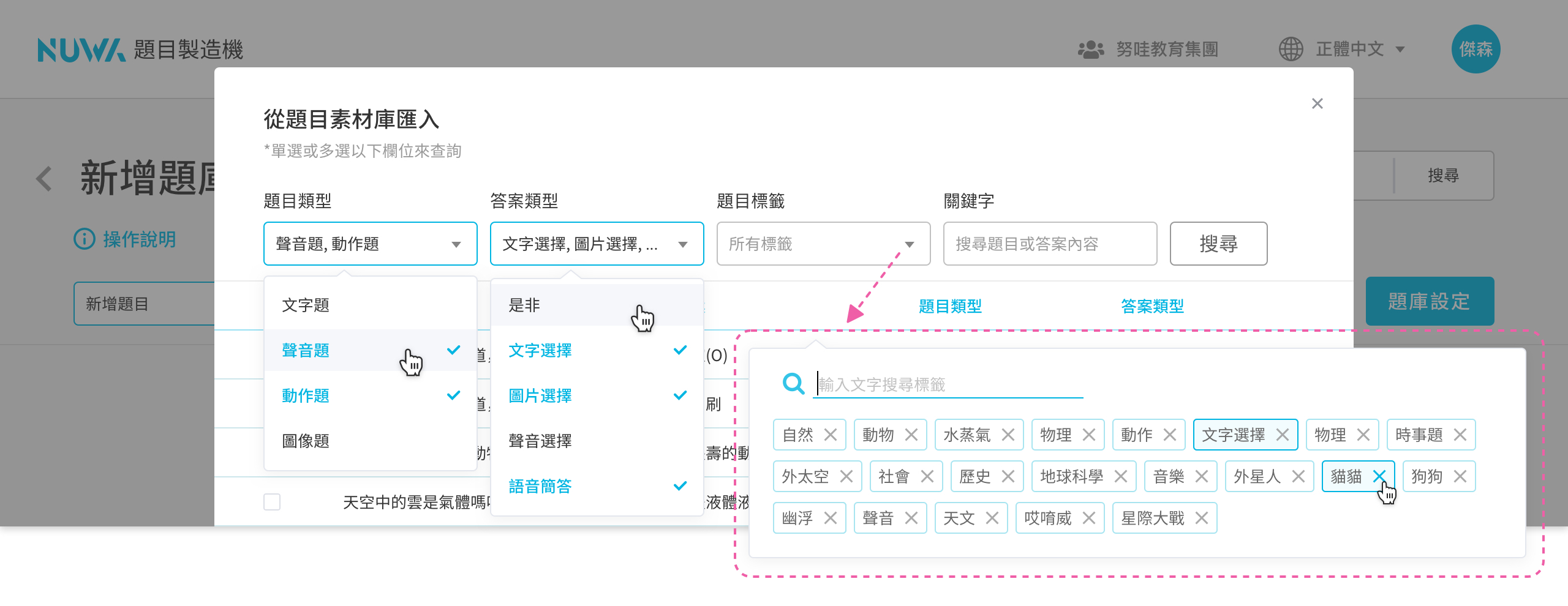The width and height of the screenshot is (1568, 606).
Task: Click the NUWA logo in the header
Action: (81, 50)
